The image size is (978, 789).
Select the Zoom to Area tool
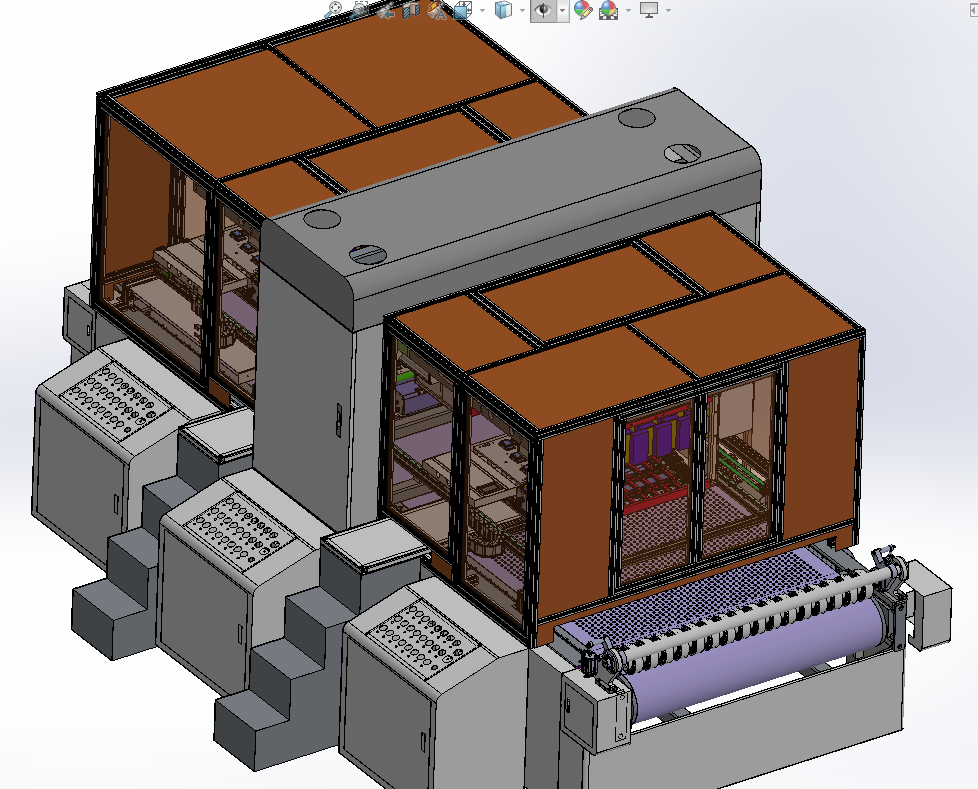pyautogui.click(x=360, y=9)
